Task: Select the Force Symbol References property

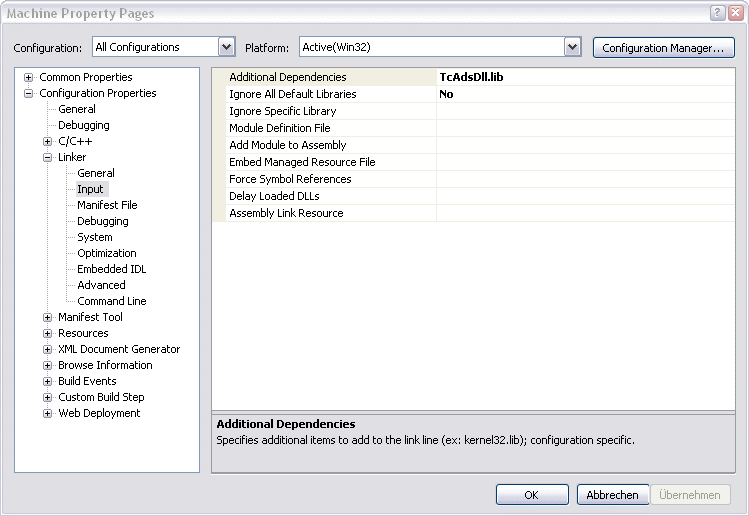Action: click(x=290, y=179)
